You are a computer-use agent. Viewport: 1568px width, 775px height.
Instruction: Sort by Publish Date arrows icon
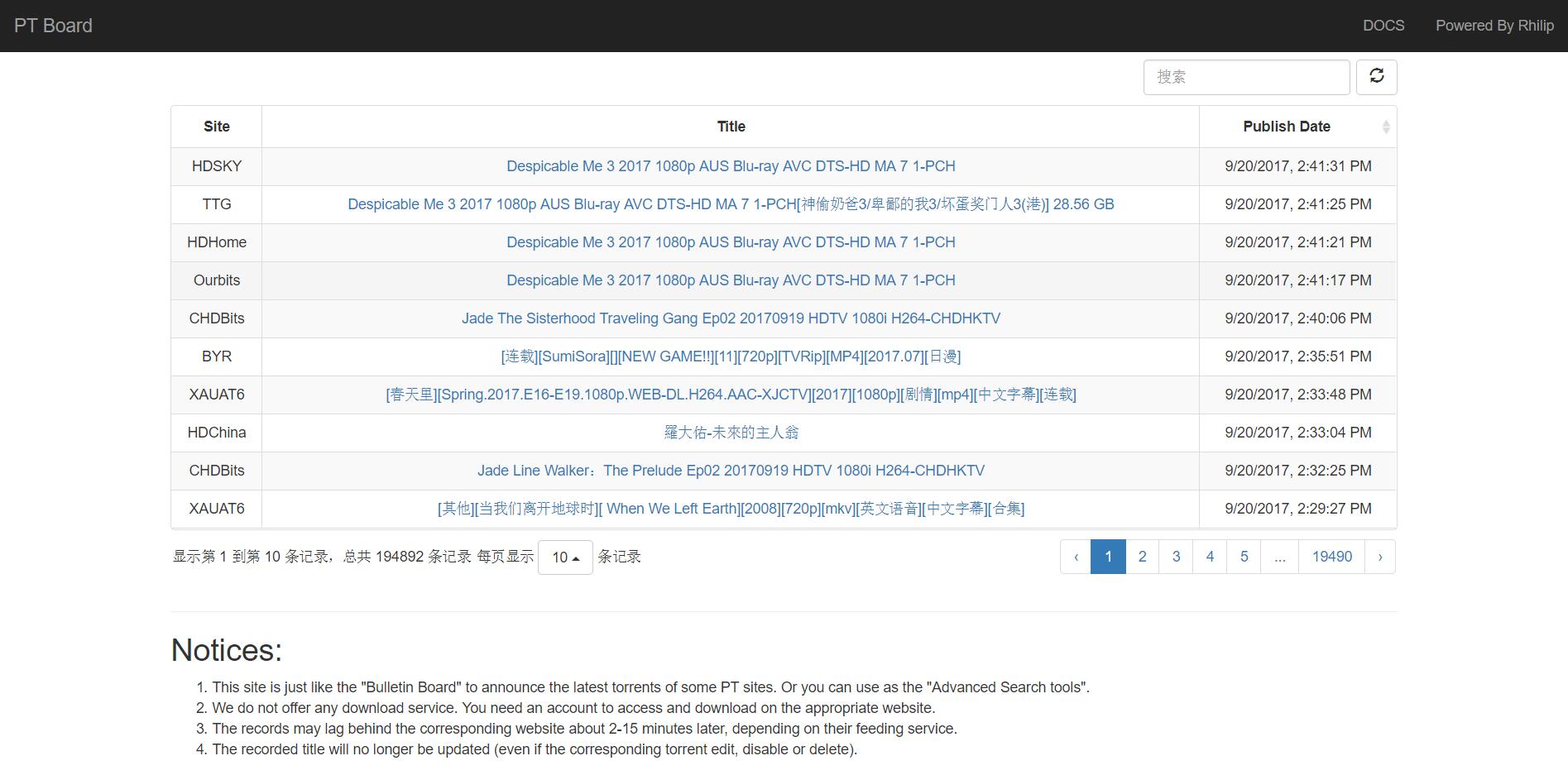coord(1386,127)
